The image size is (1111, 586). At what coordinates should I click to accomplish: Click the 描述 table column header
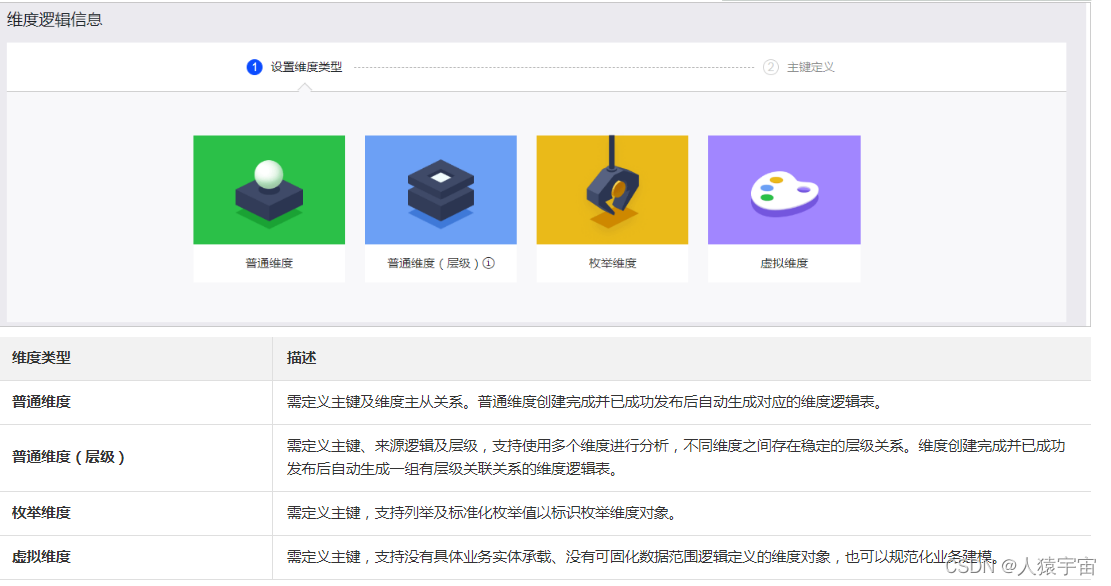(297, 357)
